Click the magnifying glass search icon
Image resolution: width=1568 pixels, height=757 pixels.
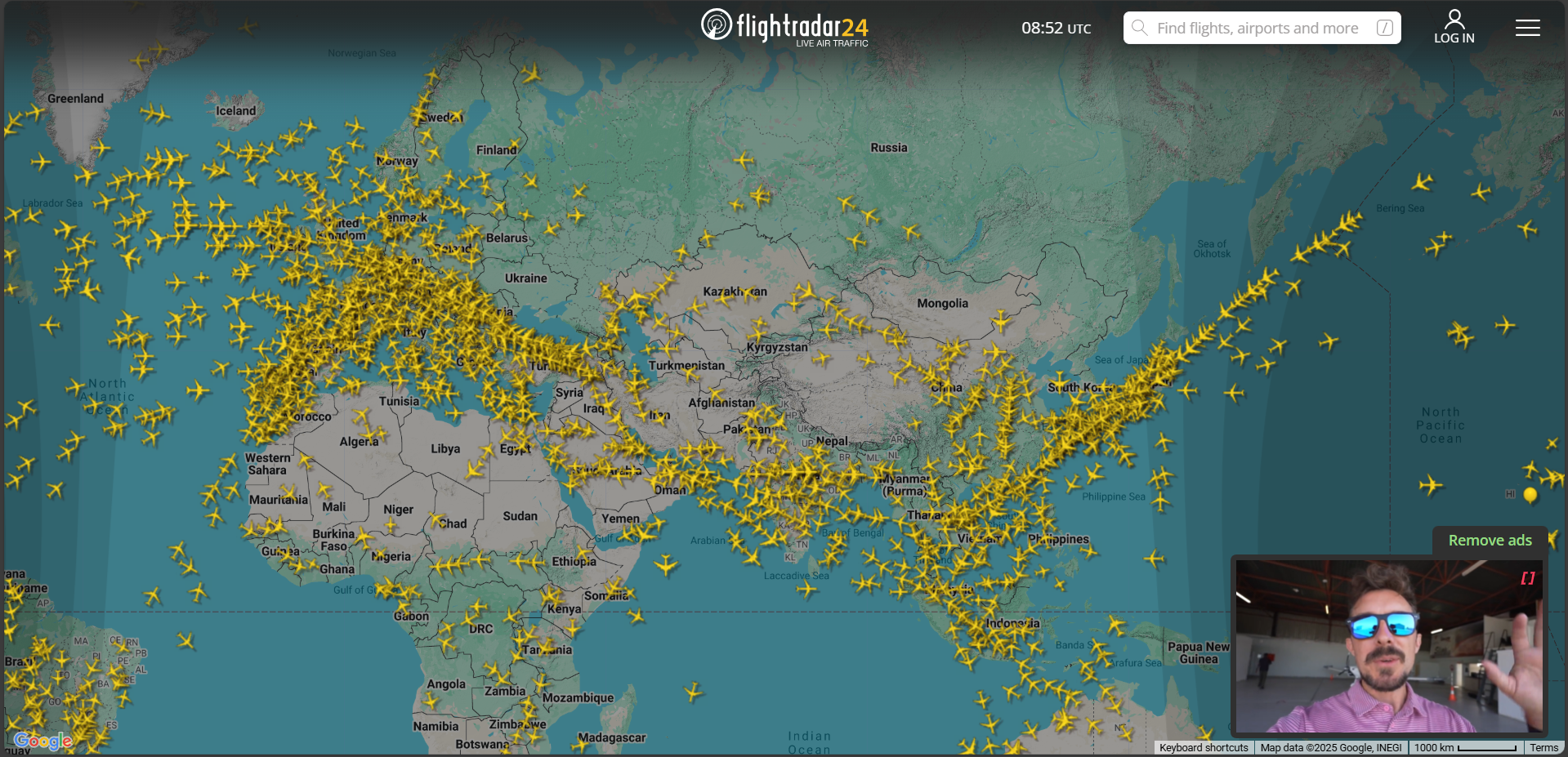pos(1139,28)
